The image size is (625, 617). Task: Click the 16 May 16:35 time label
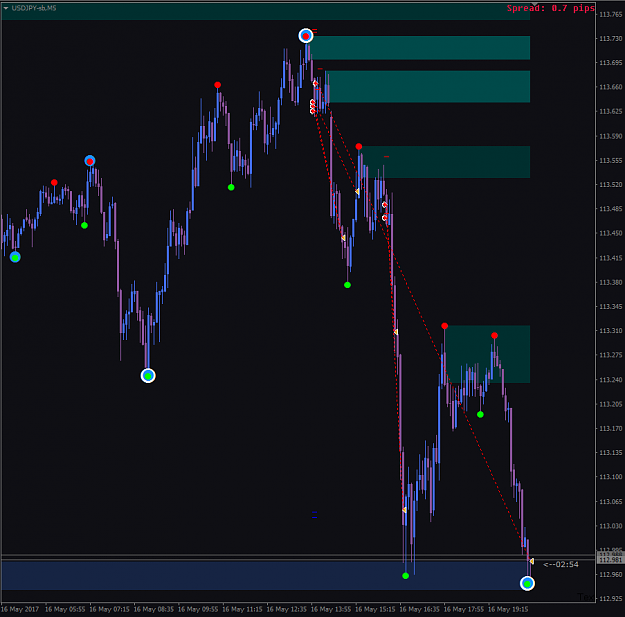click(x=419, y=609)
